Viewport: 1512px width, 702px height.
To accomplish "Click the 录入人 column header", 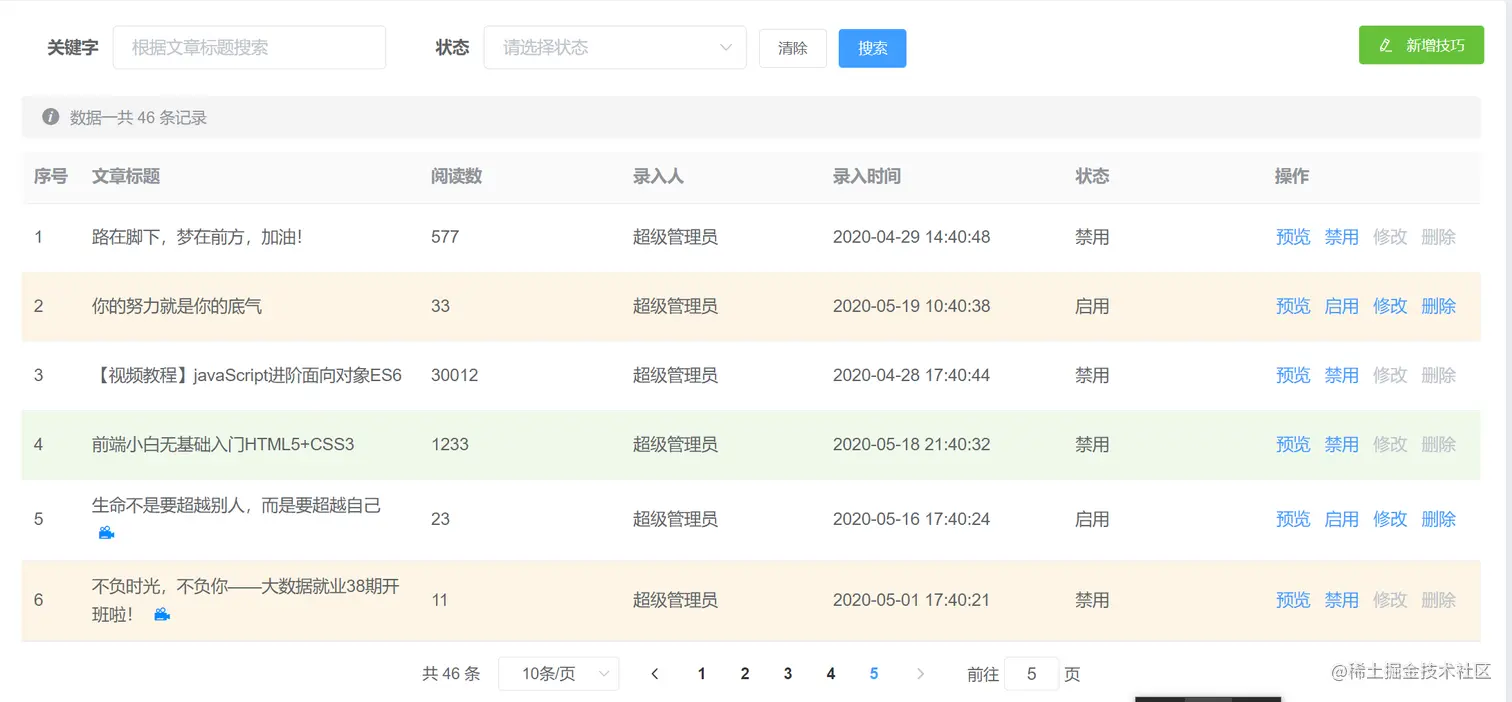I will (658, 176).
